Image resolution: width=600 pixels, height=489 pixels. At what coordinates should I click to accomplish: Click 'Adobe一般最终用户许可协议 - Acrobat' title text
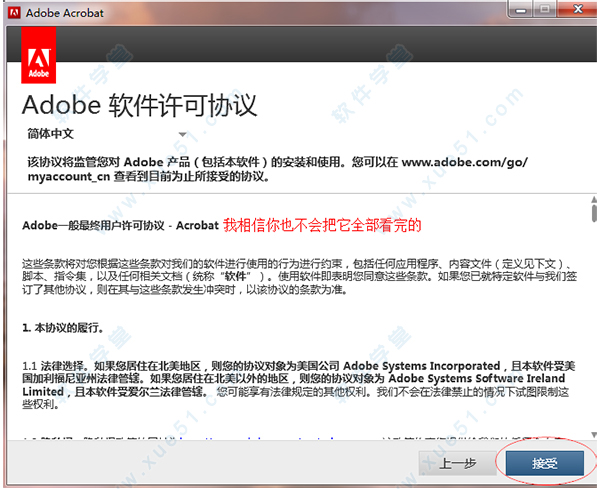[120, 225]
